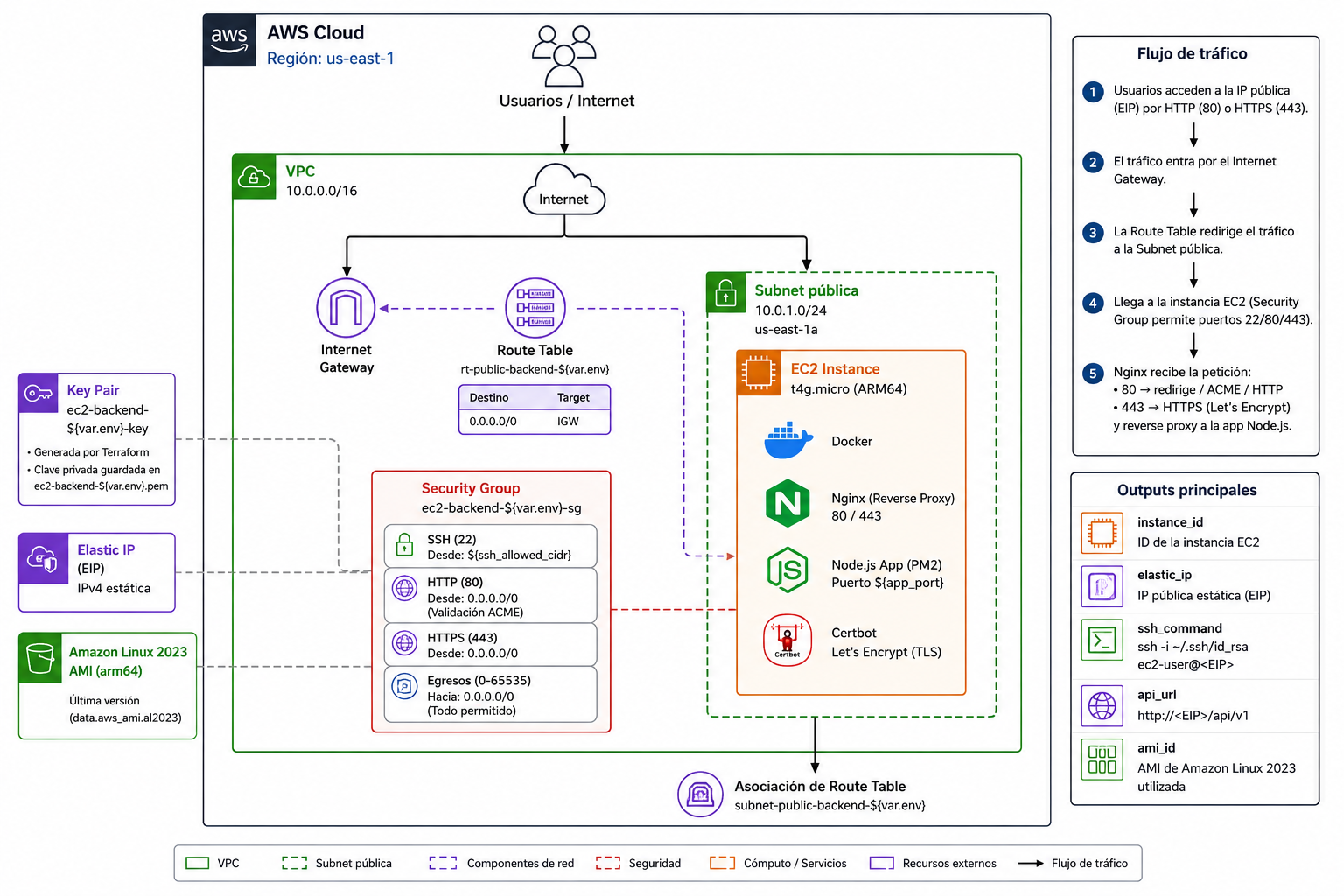Click the instance_id output icon
The width and height of the screenshot is (1344, 896).
tap(1102, 532)
